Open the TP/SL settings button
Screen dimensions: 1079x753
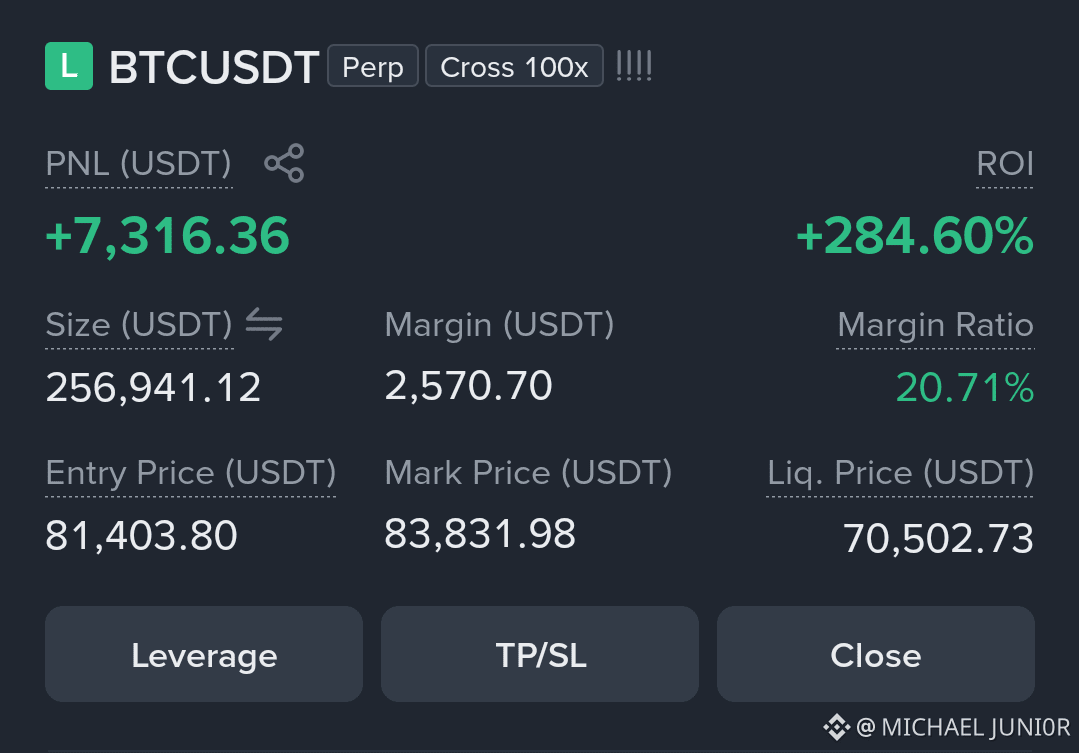[540, 654]
